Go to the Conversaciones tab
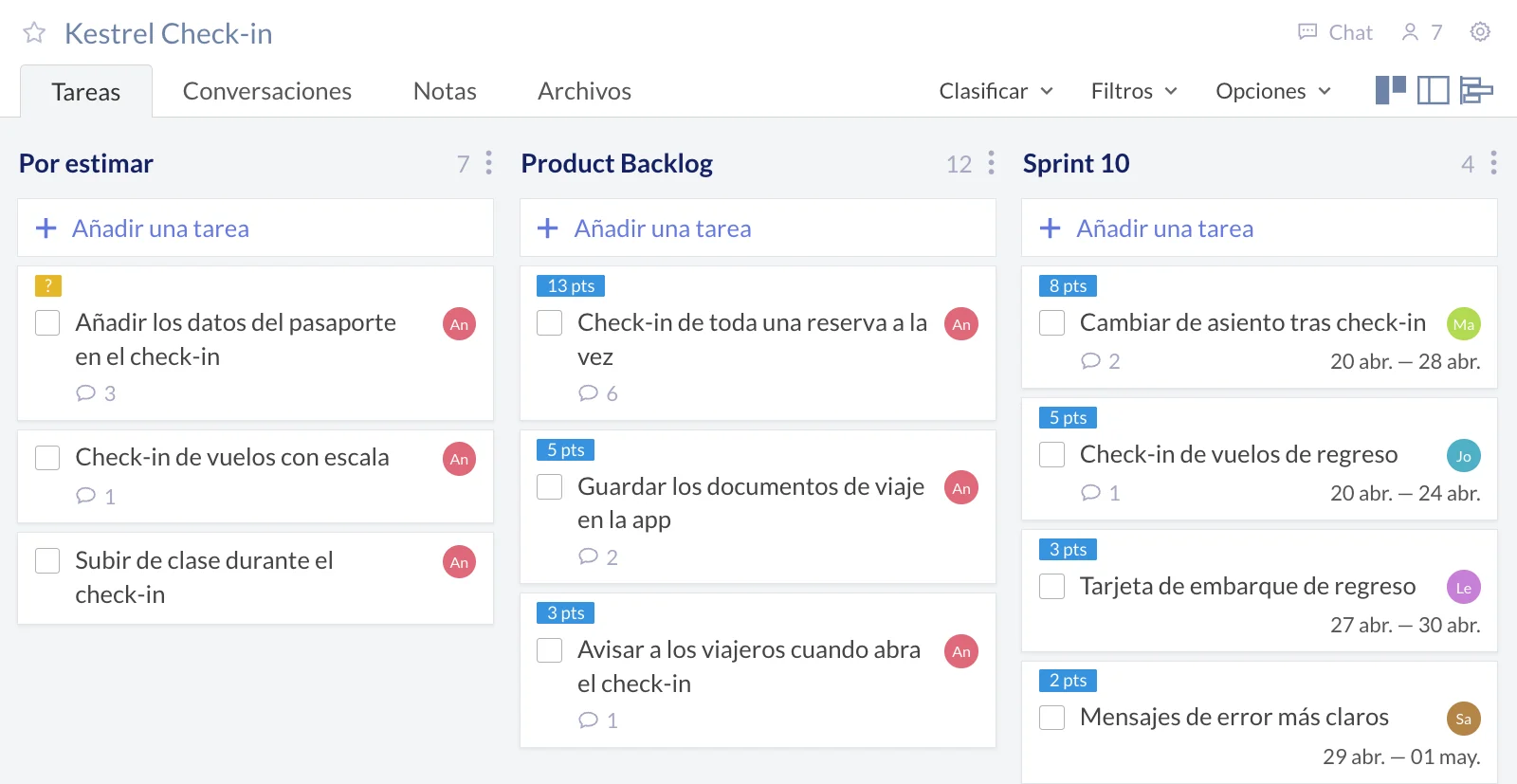Viewport: 1517px width, 784px height. tap(267, 91)
